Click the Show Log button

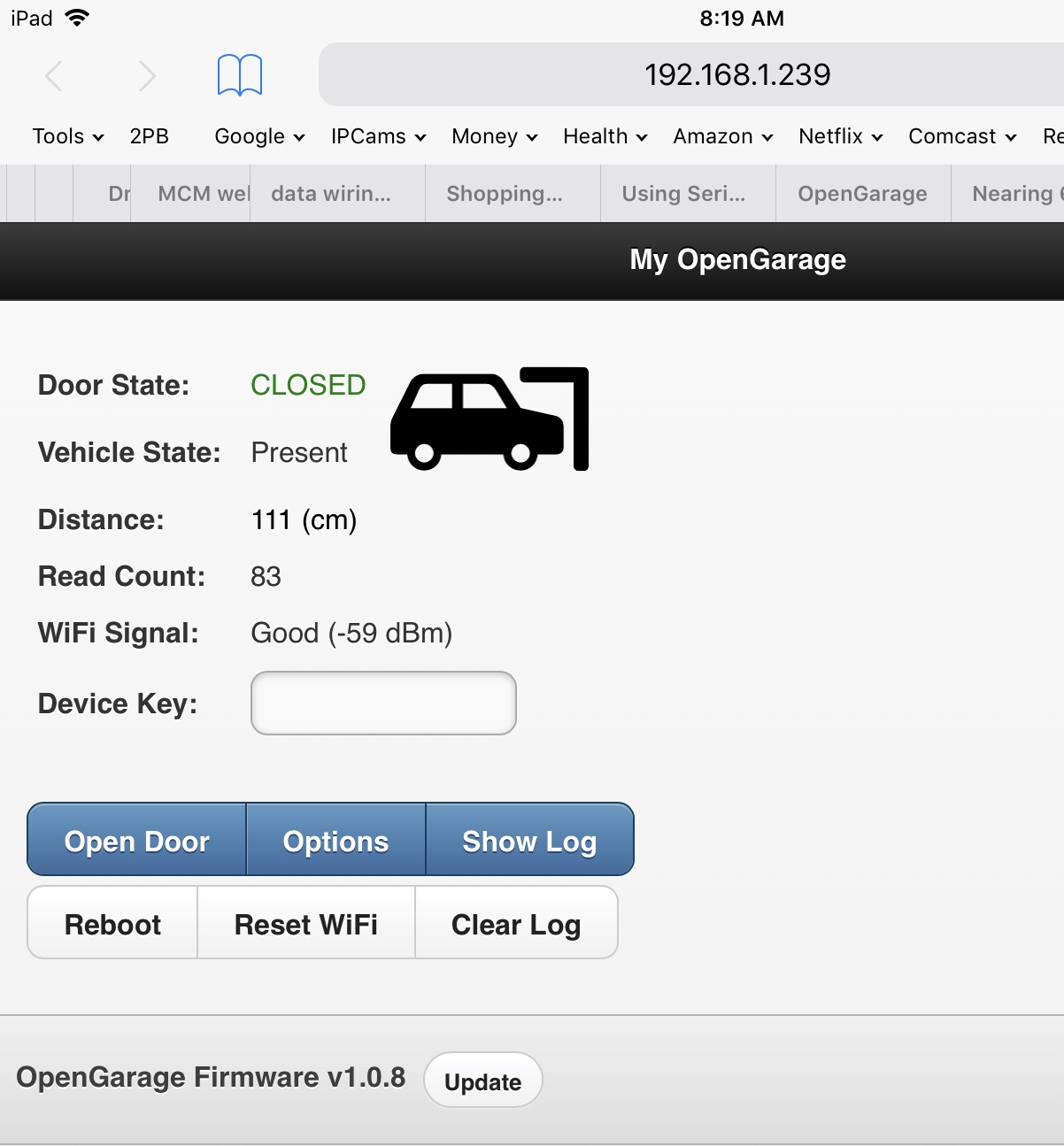tap(529, 841)
